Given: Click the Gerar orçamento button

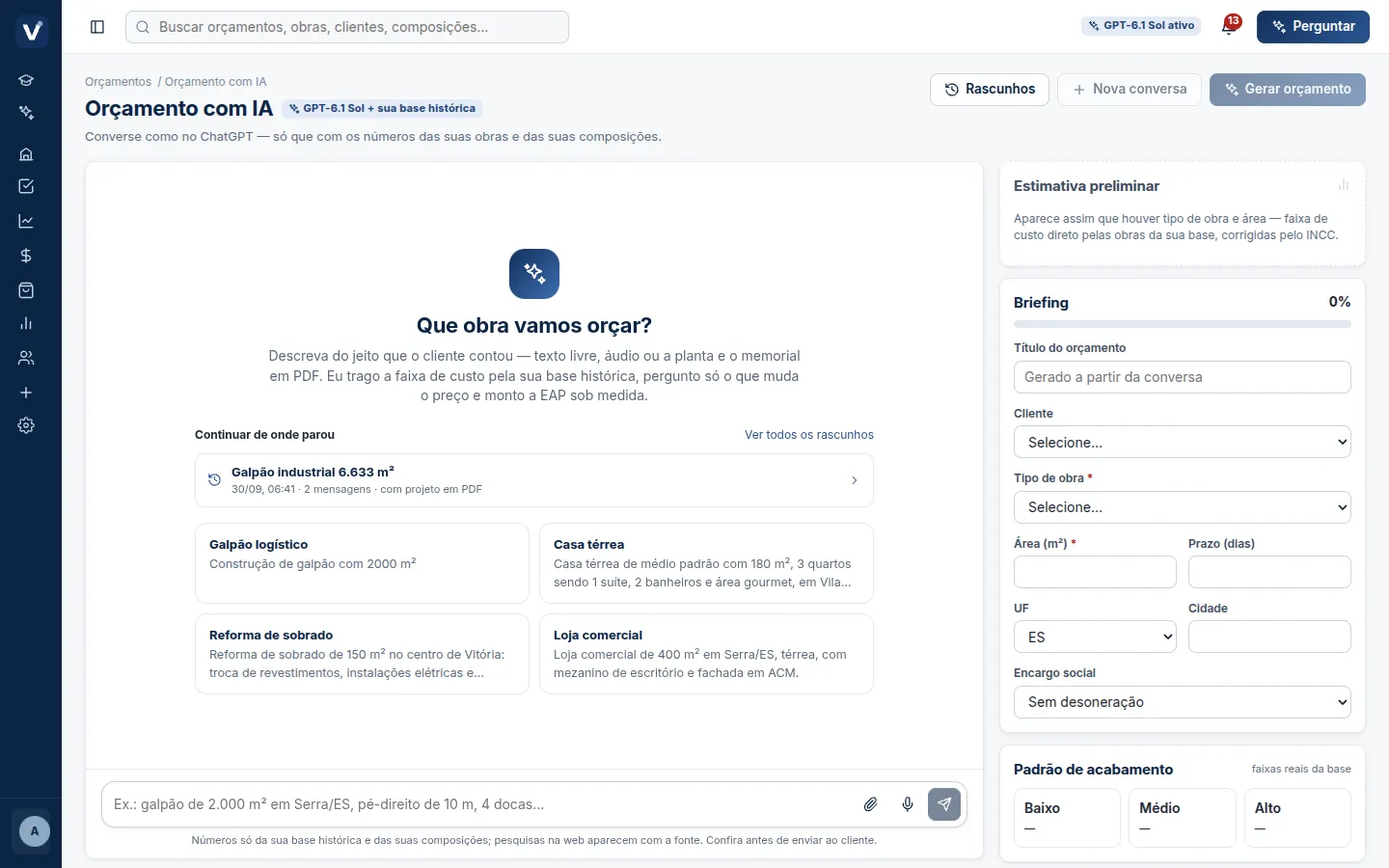Looking at the screenshot, I should (x=1288, y=90).
